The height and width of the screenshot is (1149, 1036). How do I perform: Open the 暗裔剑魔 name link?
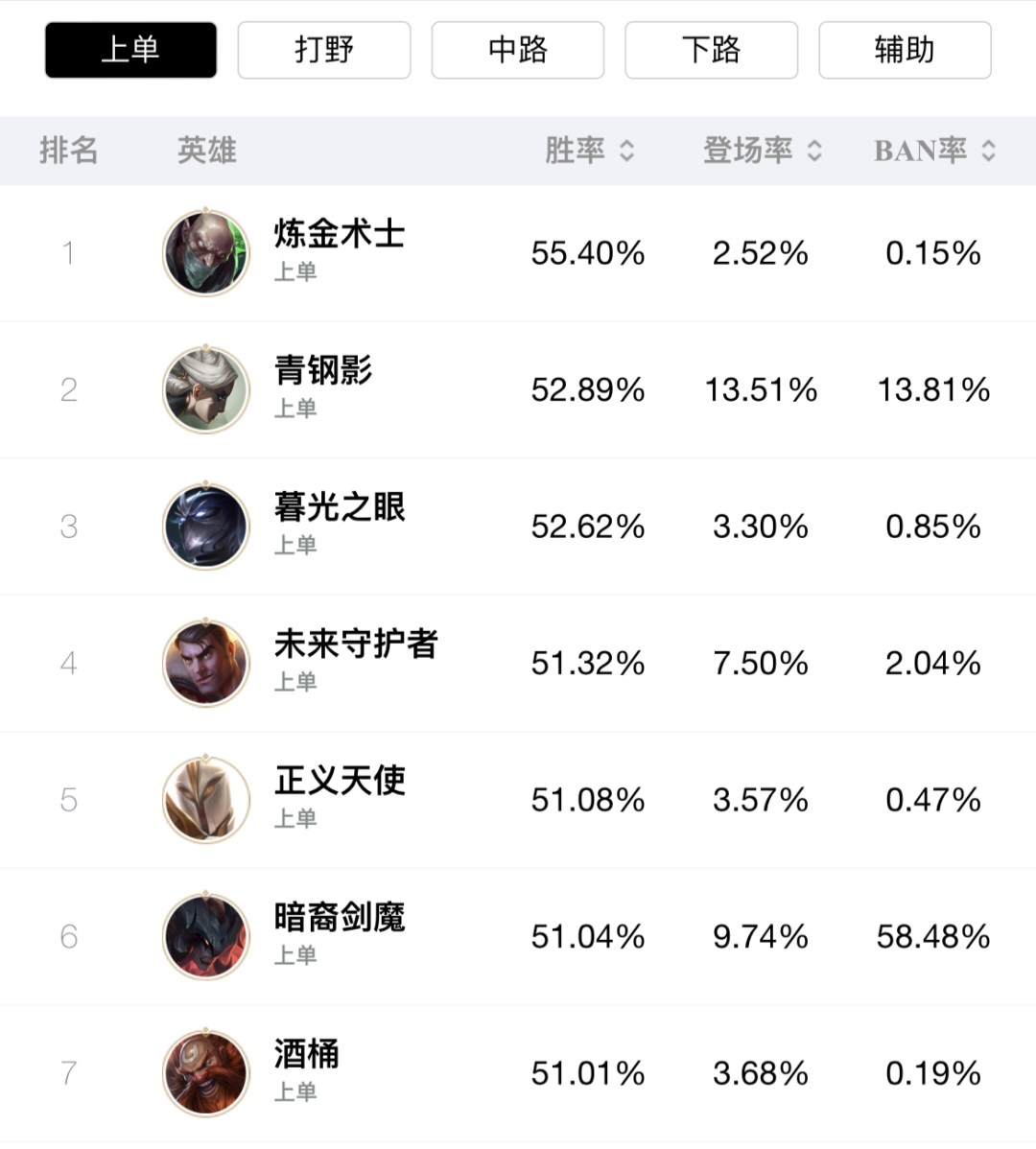click(x=340, y=918)
